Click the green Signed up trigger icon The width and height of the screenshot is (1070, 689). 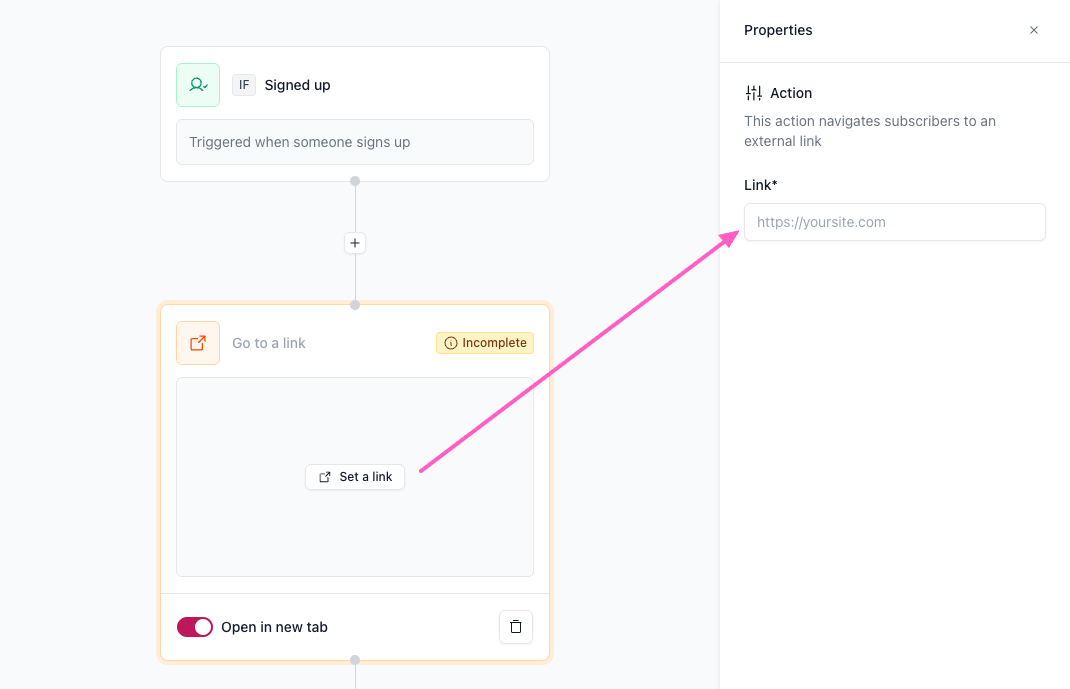pyautogui.click(x=198, y=85)
